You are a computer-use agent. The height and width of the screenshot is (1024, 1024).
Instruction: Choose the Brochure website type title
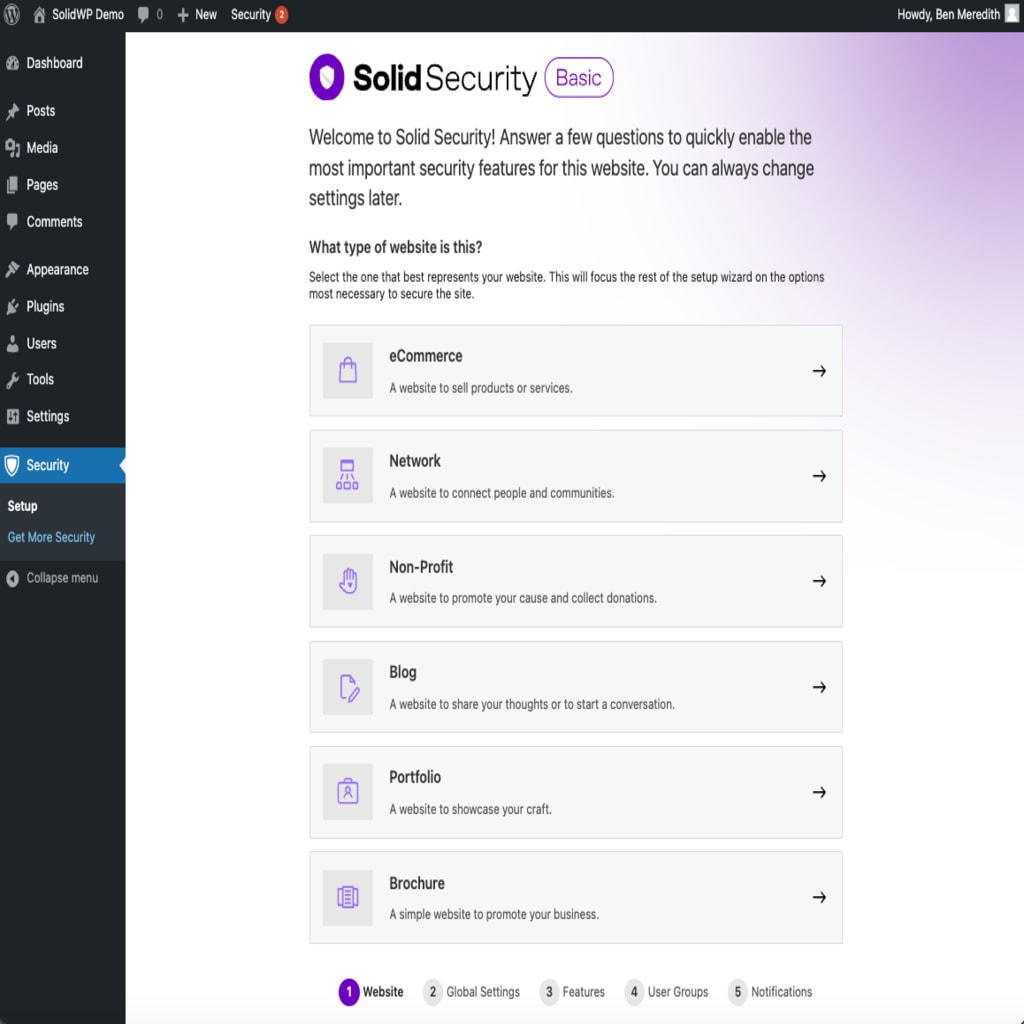pyautogui.click(x=417, y=883)
